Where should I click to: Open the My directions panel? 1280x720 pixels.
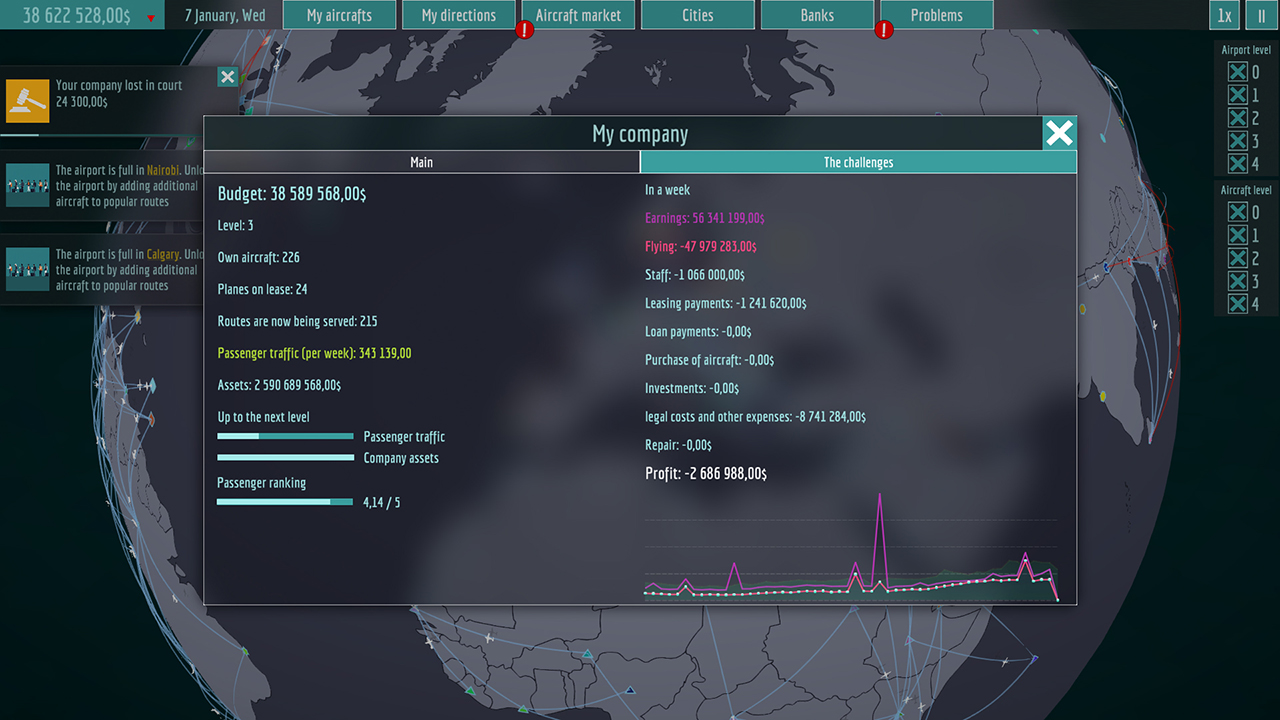click(458, 15)
